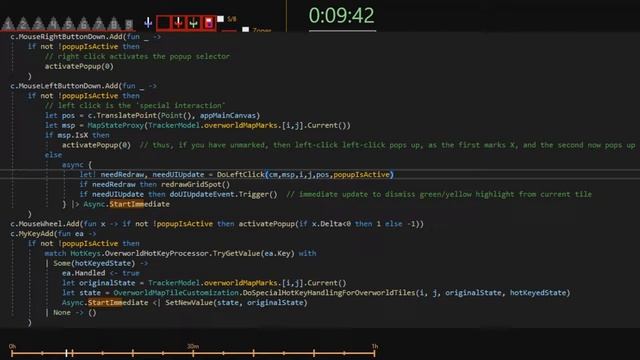
Task: Toggle the Zones checkbox
Action: (x=245, y=29)
